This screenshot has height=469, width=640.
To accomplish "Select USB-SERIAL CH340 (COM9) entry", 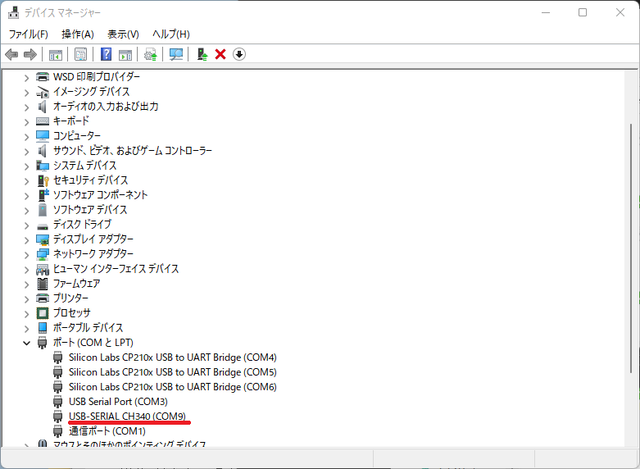I will click(x=127, y=416).
